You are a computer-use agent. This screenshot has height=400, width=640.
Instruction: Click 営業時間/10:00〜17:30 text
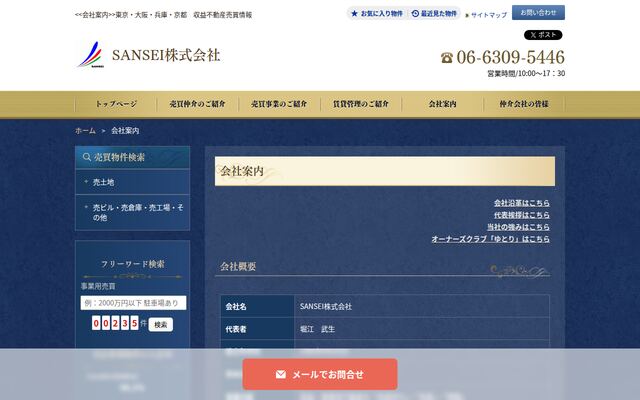click(x=526, y=73)
